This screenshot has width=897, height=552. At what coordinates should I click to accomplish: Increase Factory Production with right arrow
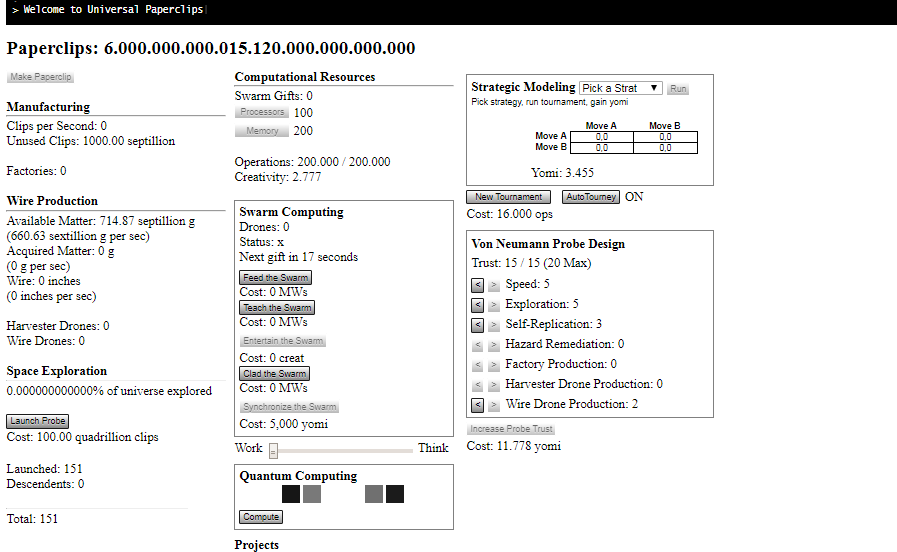coord(493,365)
